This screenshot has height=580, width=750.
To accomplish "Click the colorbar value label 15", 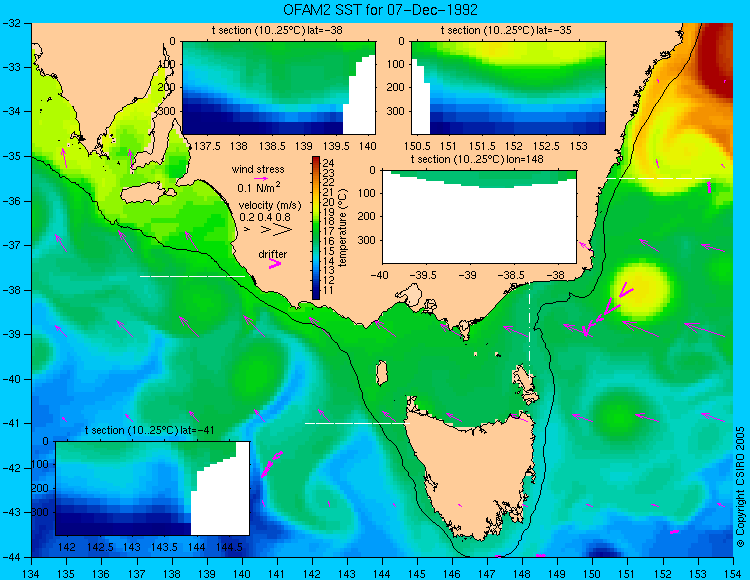I will (x=329, y=251).
